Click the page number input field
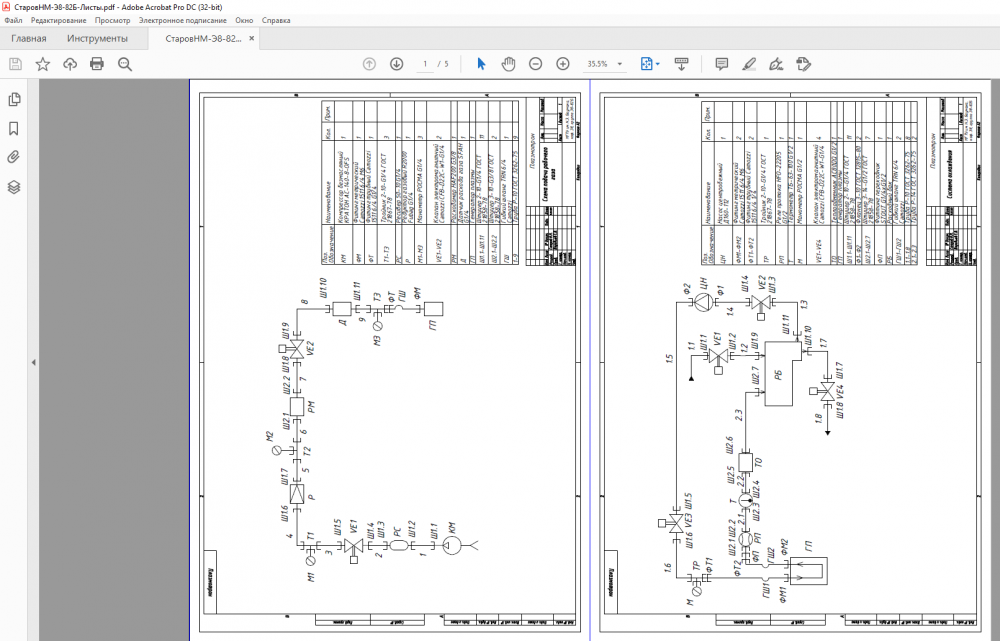 click(x=426, y=64)
